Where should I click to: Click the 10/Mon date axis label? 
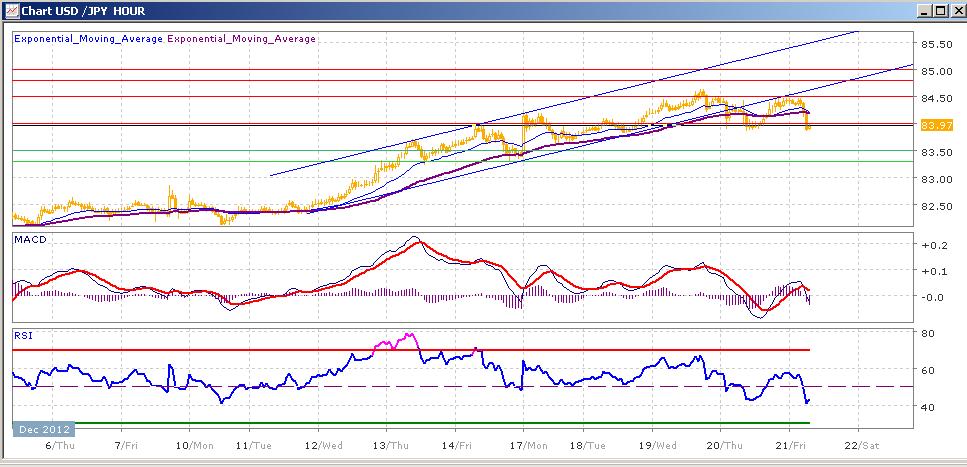(x=196, y=445)
